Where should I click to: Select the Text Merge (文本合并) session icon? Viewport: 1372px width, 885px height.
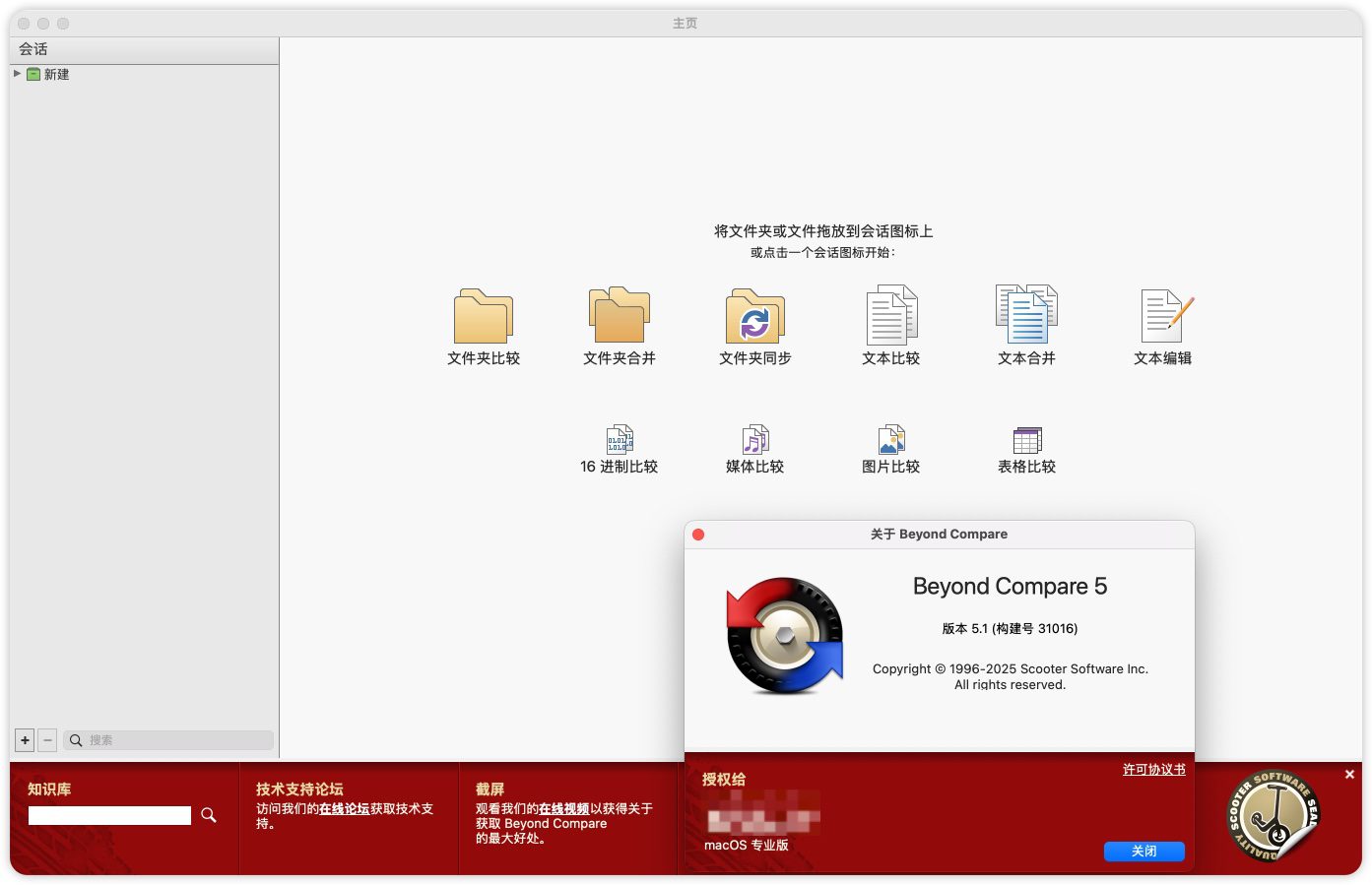click(x=1026, y=315)
